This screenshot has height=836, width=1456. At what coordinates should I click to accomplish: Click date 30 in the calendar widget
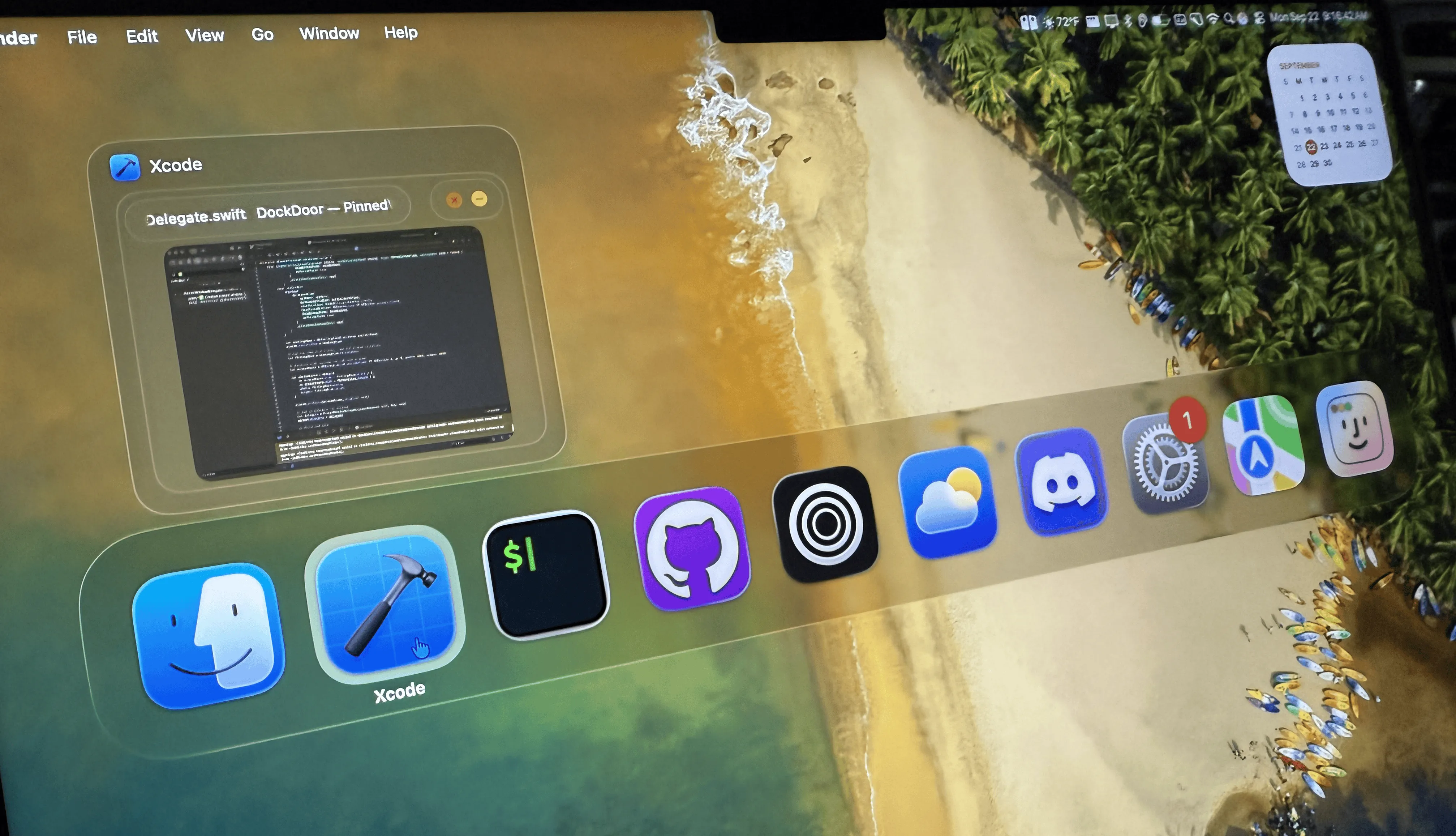tap(1327, 163)
